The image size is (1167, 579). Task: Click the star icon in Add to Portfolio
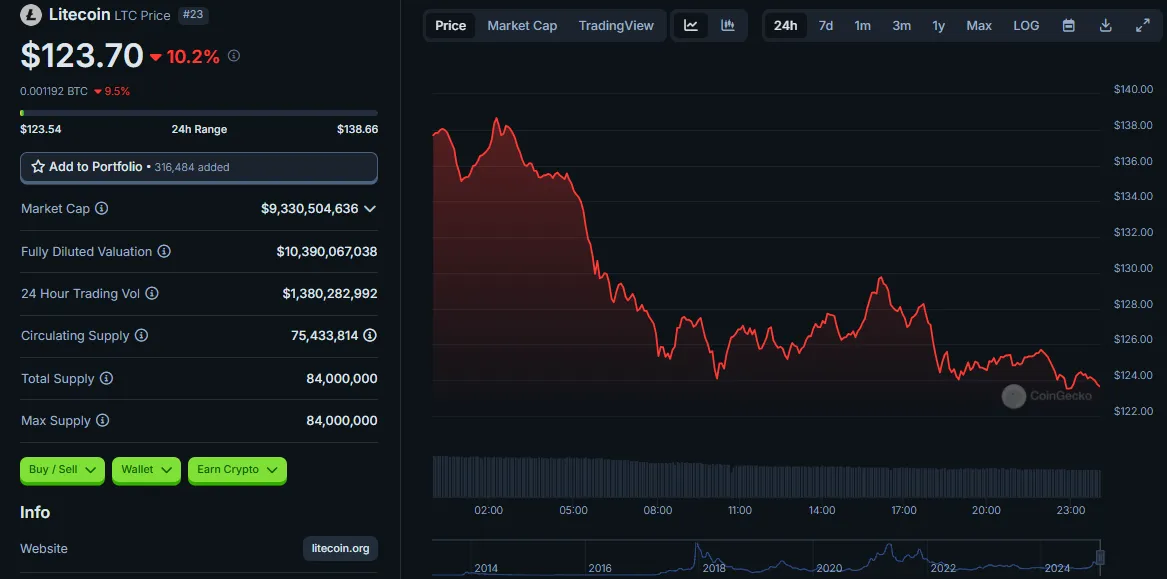pos(38,167)
